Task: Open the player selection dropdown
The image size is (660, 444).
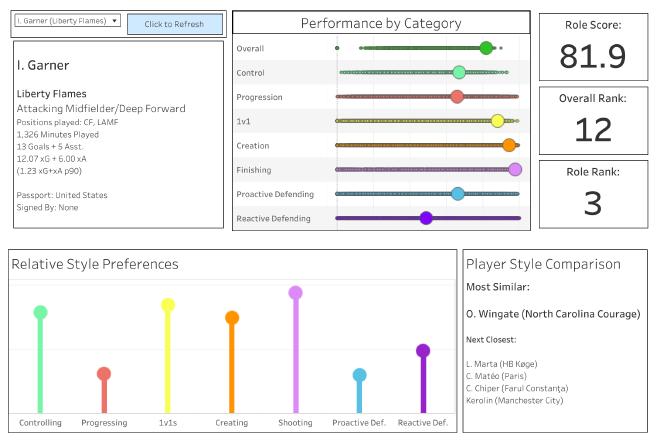Action: pyautogui.click(x=68, y=20)
